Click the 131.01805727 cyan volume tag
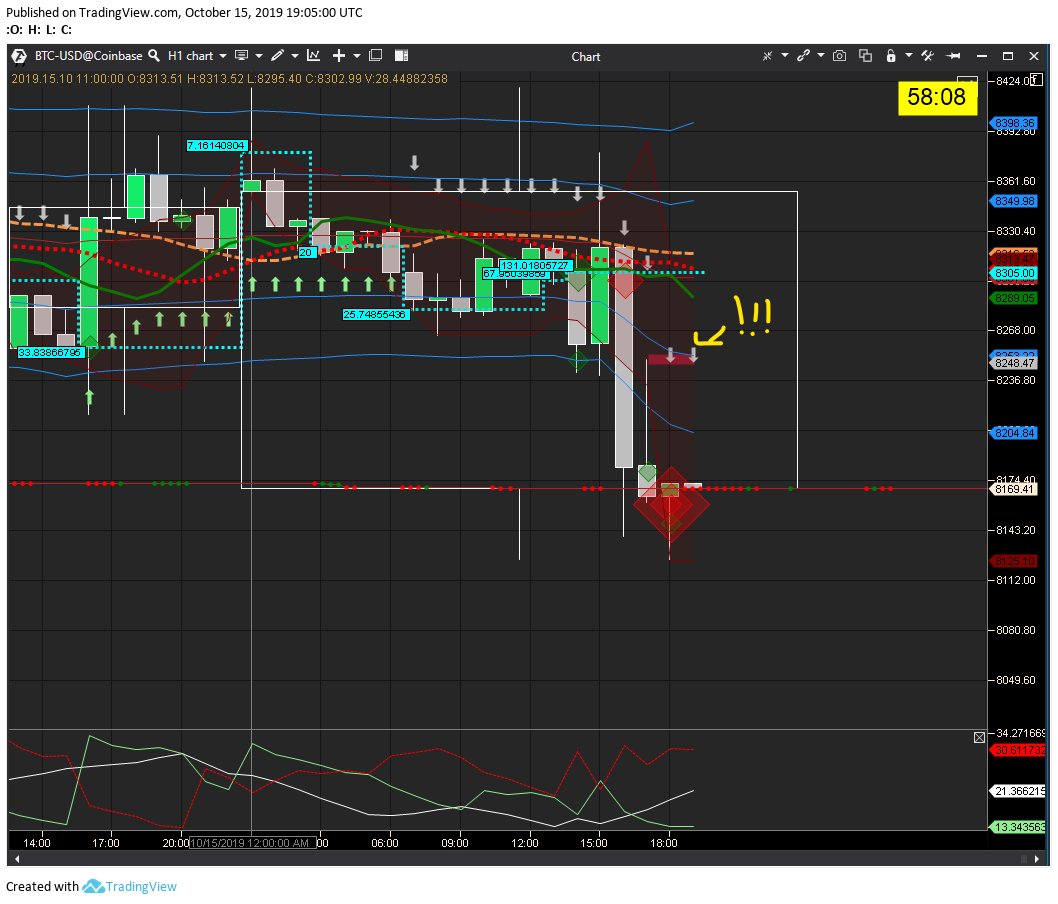Image resolution: width=1058 pixels, height=904 pixels. tap(535, 265)
